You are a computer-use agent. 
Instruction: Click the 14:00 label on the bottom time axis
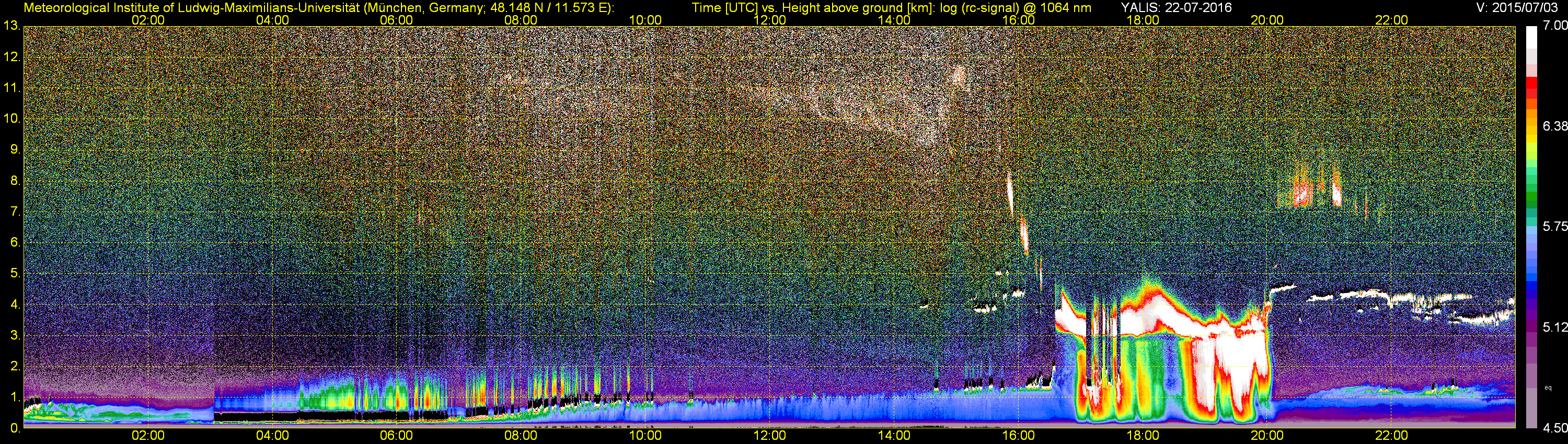[x=894, y=436]
